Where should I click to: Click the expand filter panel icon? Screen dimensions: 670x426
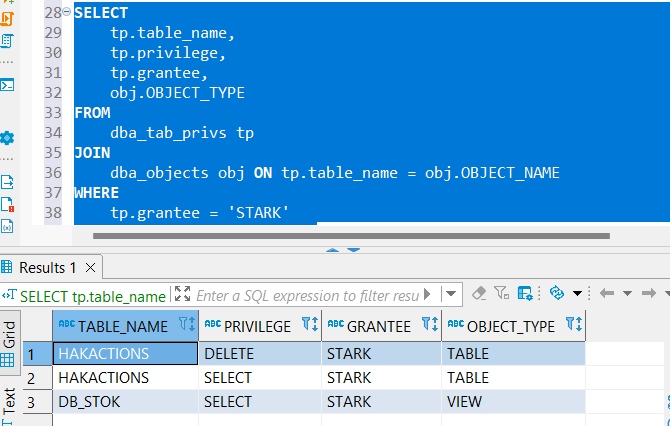(x=182, y=294)
